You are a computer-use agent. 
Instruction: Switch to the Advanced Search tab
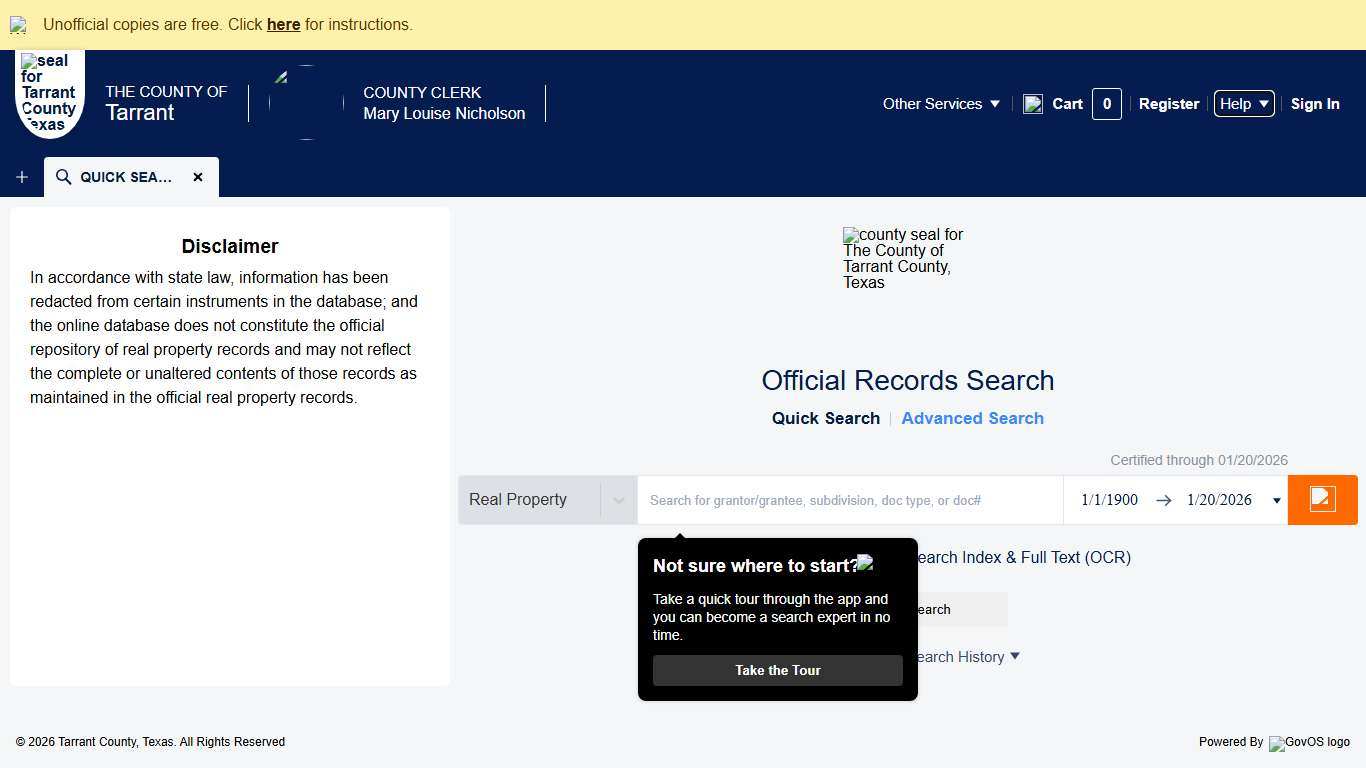[x=972, y=418]
